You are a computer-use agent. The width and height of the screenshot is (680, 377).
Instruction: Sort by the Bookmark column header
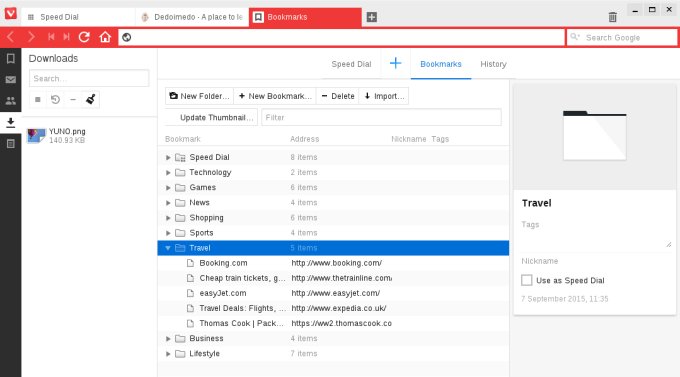183,139
